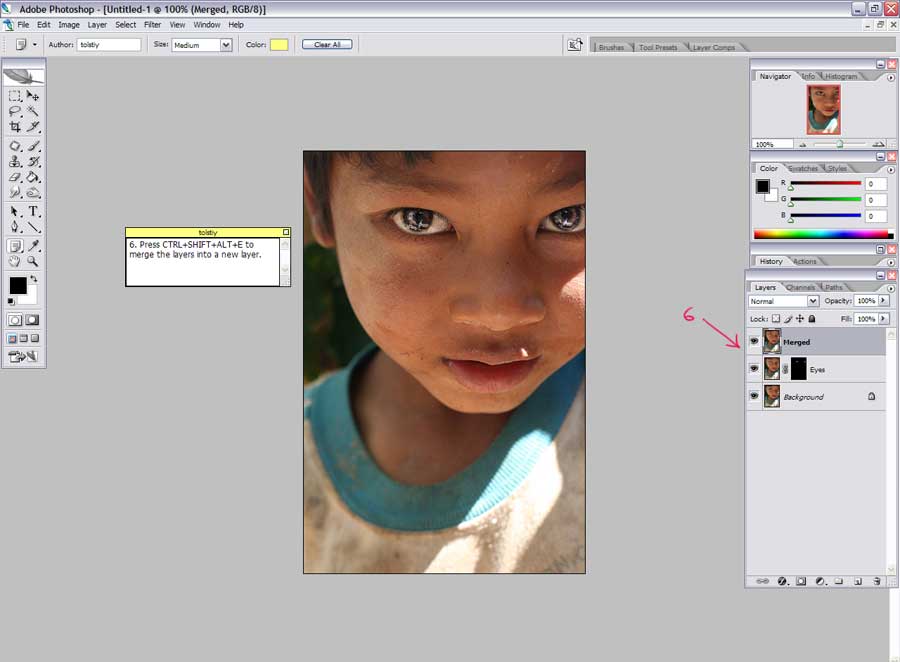This screenshot has height=662, width=900.
Task: Pick the Type tool
Action: pyautogui.click(x=33, y=211)
